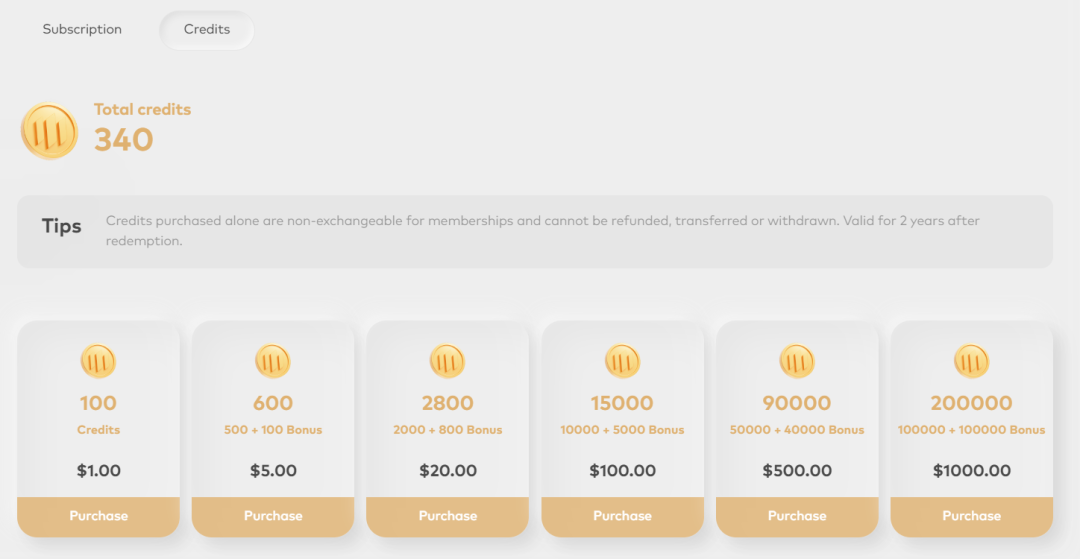Click the coin icon on 100 credits card
The height and width of the screenshot is (559, 1080).
coord(98,361)
